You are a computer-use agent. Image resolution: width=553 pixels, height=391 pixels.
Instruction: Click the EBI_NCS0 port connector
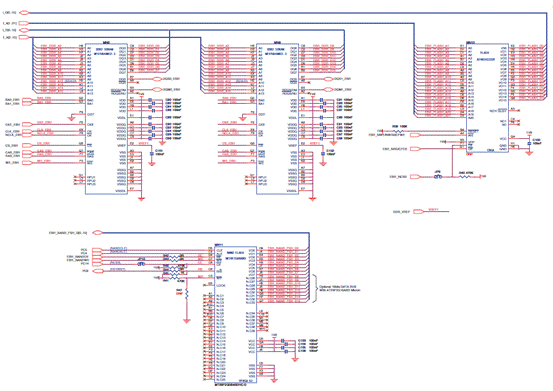coord(415,177)
